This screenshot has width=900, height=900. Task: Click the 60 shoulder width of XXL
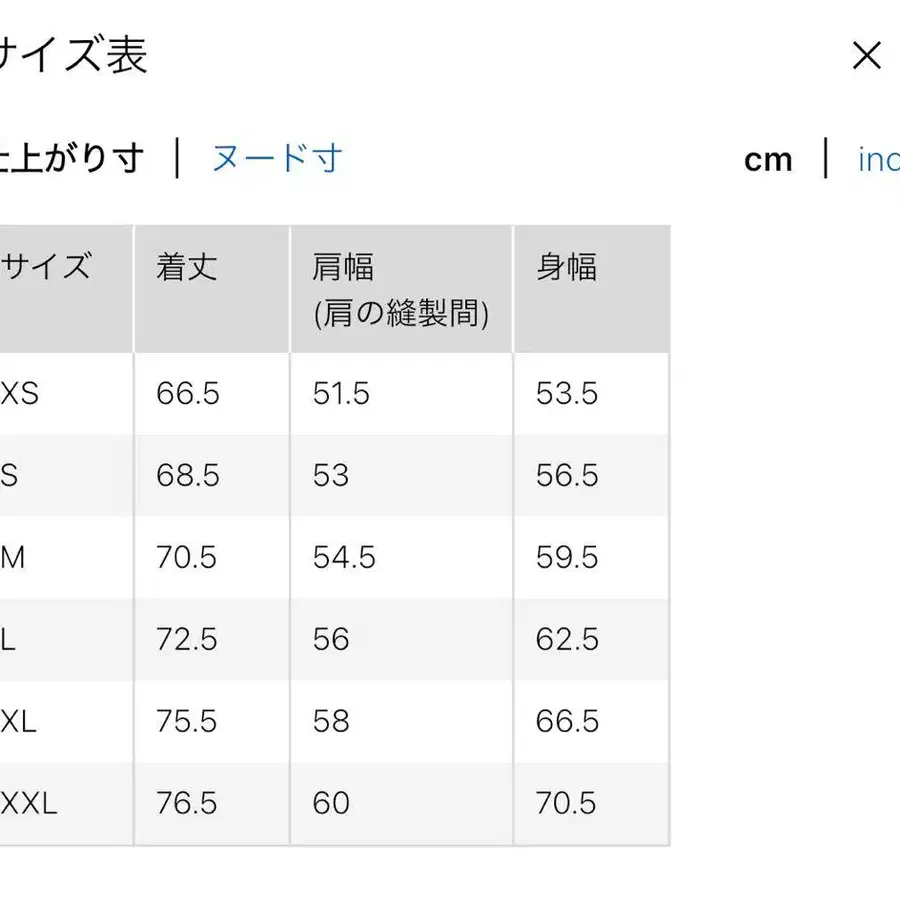(330, 803)
